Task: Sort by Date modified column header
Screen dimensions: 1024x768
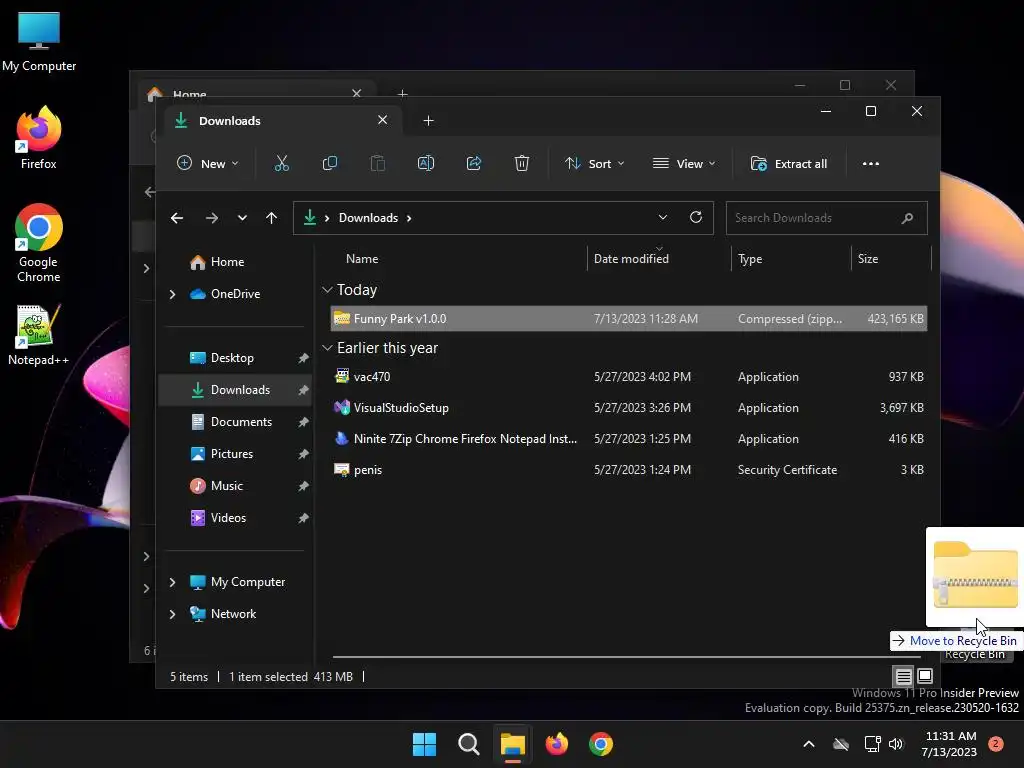Action: pyautogui.click(x=631, y=259)
